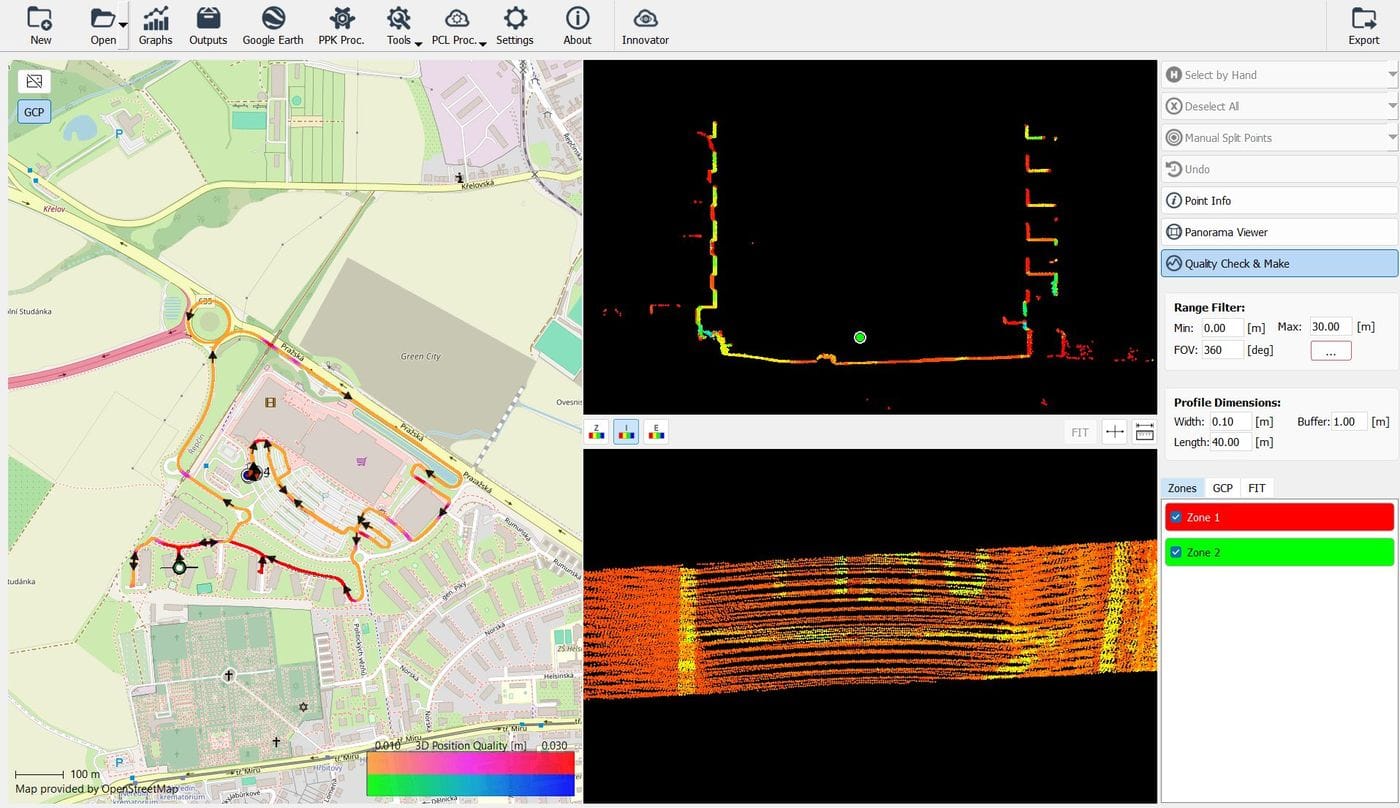Select the Z color mode icon
The width and height of the screenshot is (1400, 808).
(597, 432)
